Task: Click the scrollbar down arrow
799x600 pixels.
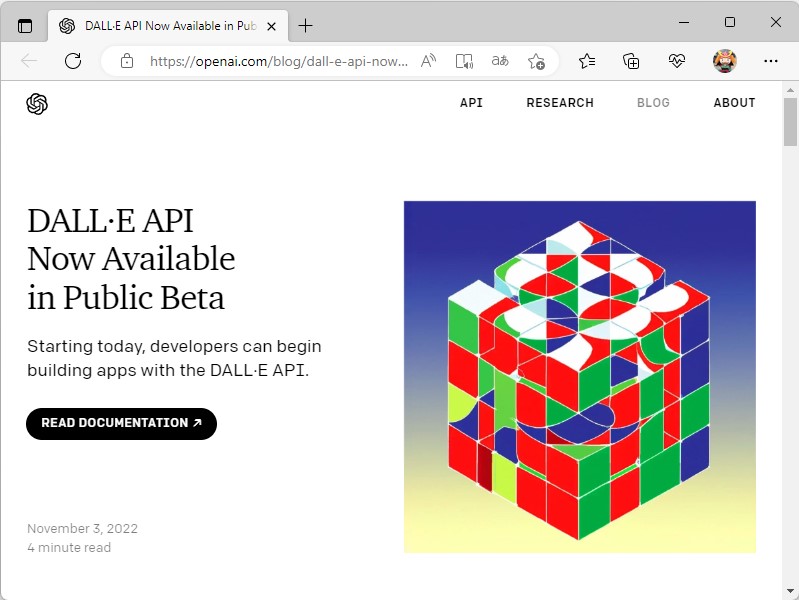Action: (x=790, y=591)
